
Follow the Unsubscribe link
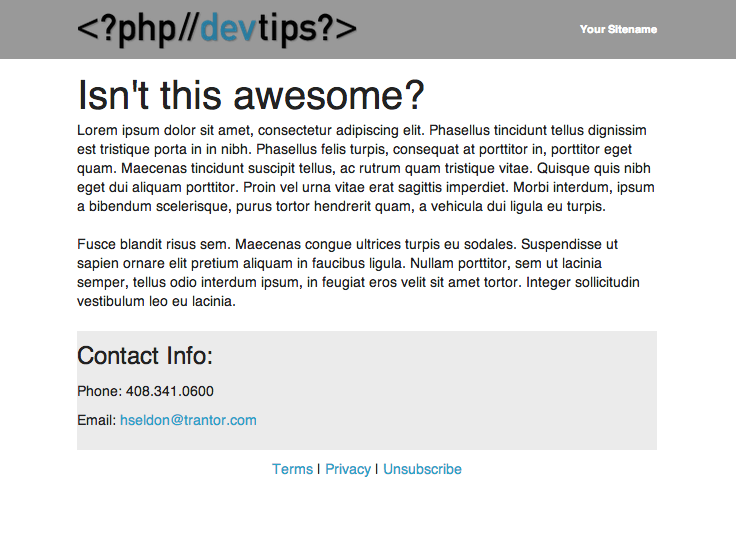(422, 469)
